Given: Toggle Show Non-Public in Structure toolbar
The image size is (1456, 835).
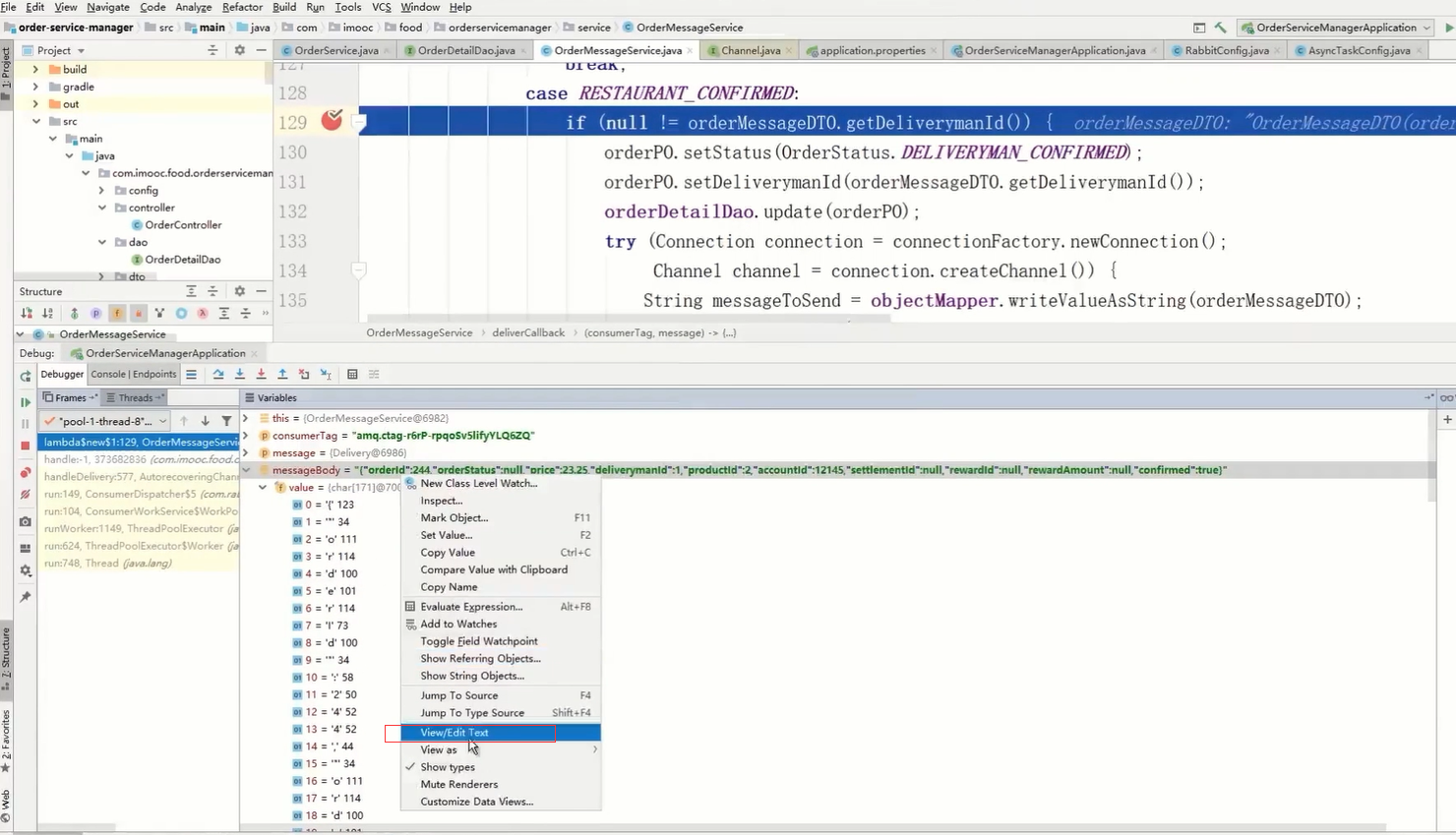Looking at the screenshot, I should click(x=139, y=314).
